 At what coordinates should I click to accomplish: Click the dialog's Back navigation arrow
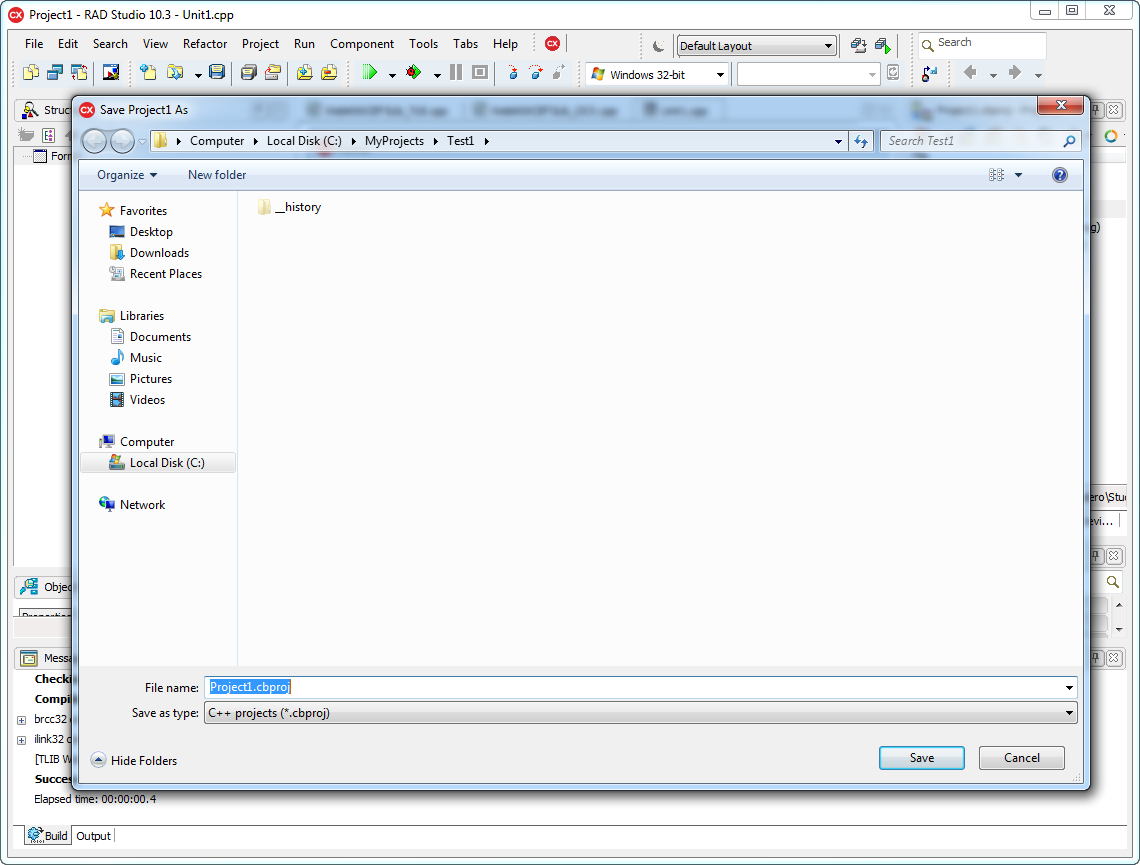click(x=95, y=141)
